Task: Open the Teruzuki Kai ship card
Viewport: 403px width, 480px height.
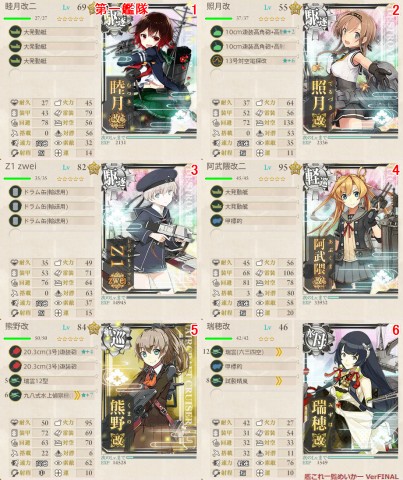Action: (x=351, y=71)
